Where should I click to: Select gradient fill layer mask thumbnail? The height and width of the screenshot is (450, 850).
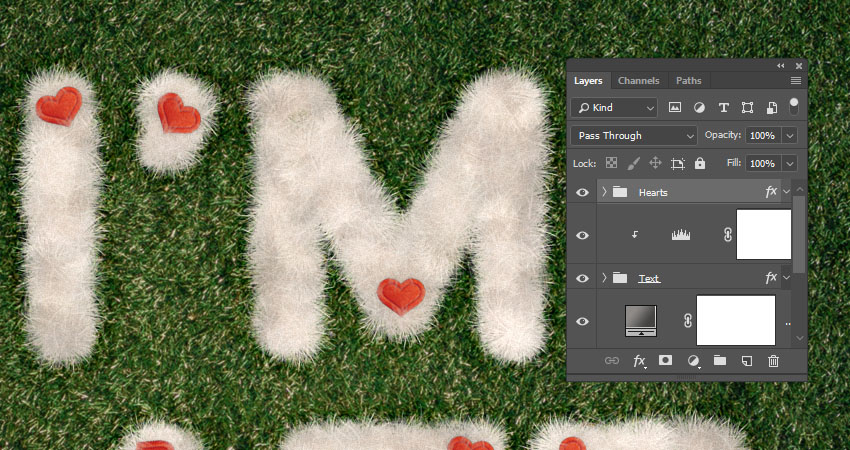[736, 320]
